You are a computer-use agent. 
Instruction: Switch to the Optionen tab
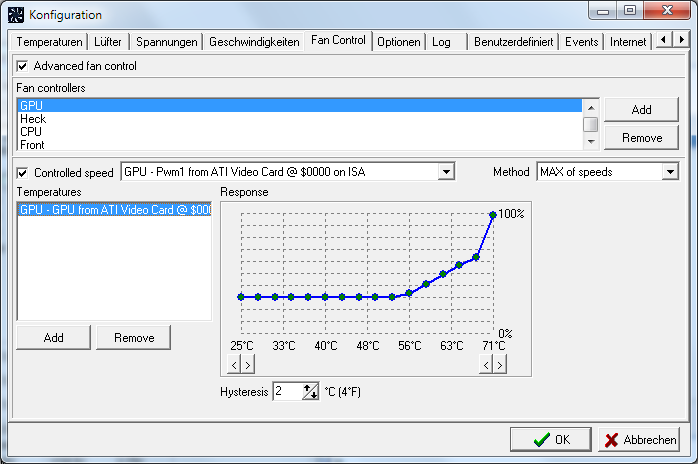click(399, 42)
